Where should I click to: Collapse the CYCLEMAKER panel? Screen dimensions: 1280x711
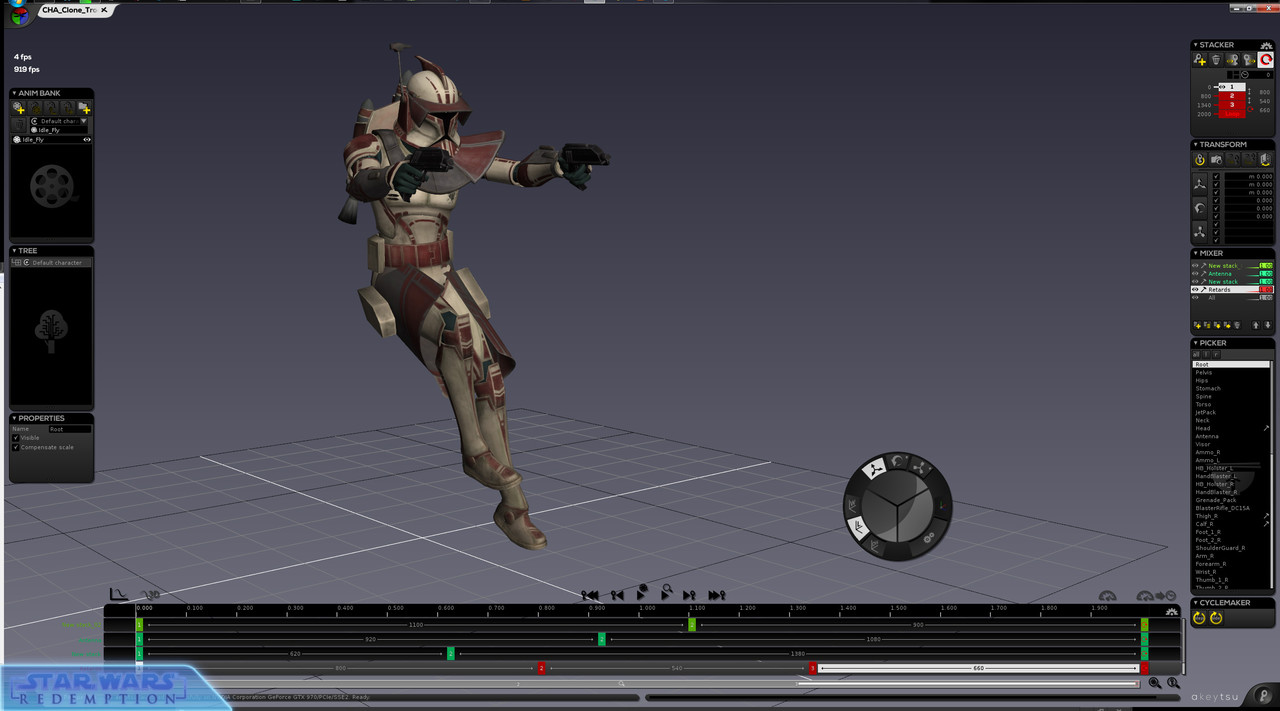1195,603
